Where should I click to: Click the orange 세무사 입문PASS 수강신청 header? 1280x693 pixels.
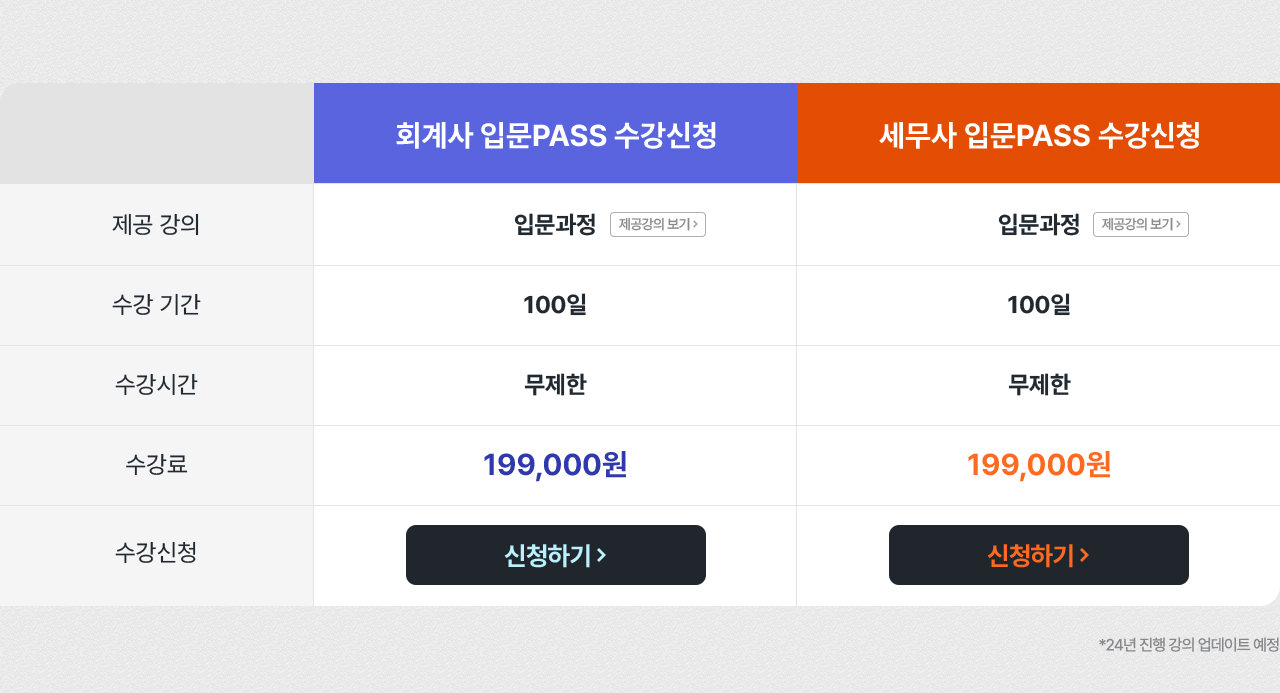[x=1039, y=134]
